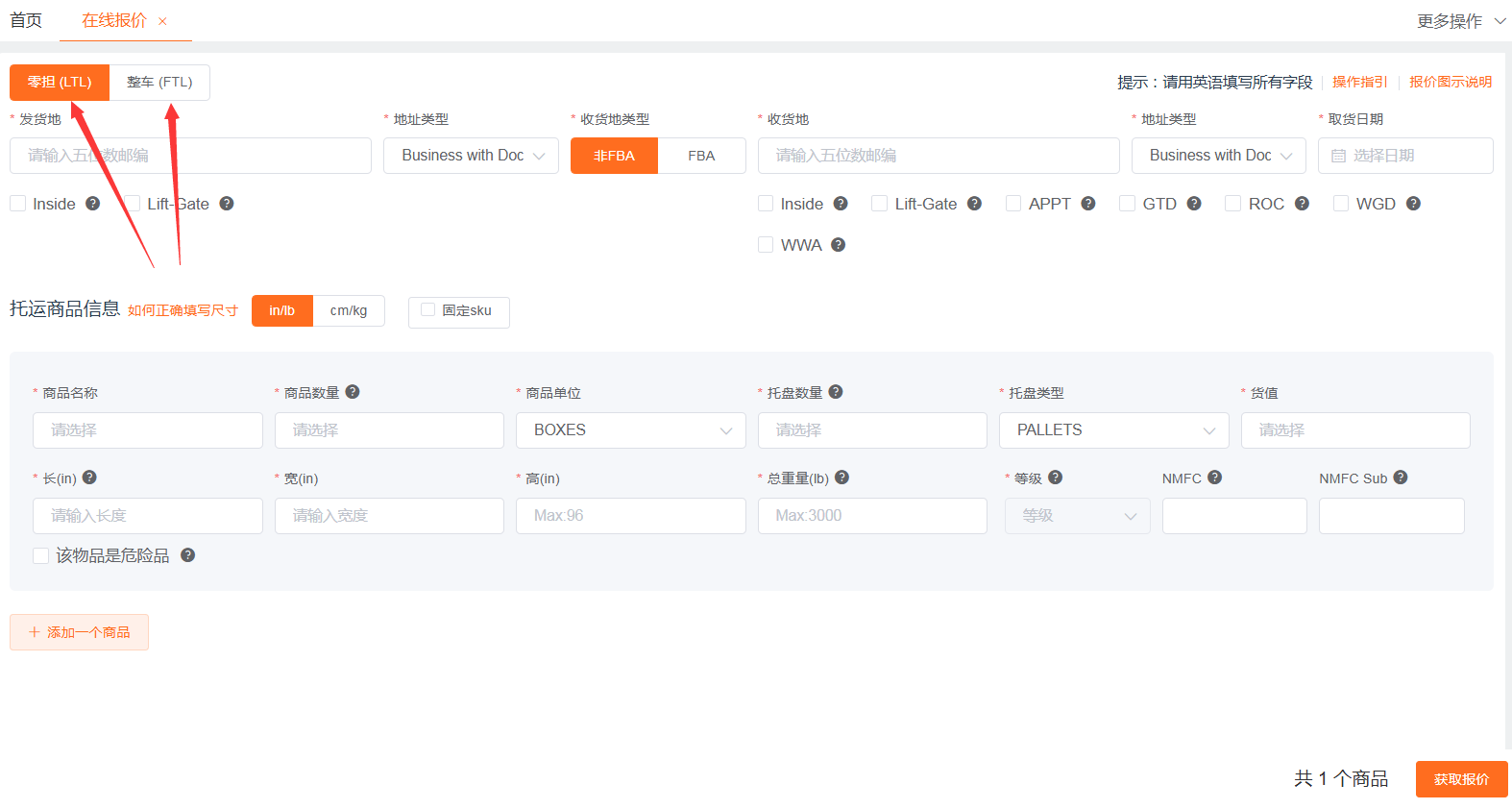The image size is (1512, 809).
Task: Open the 更多操作 menu
Action: click(x=1460, y=21)
